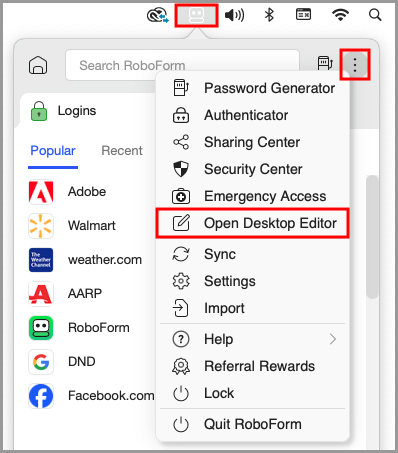Click the home icon in RoboForm
The image size is (398, 453).
click(38, 65)
